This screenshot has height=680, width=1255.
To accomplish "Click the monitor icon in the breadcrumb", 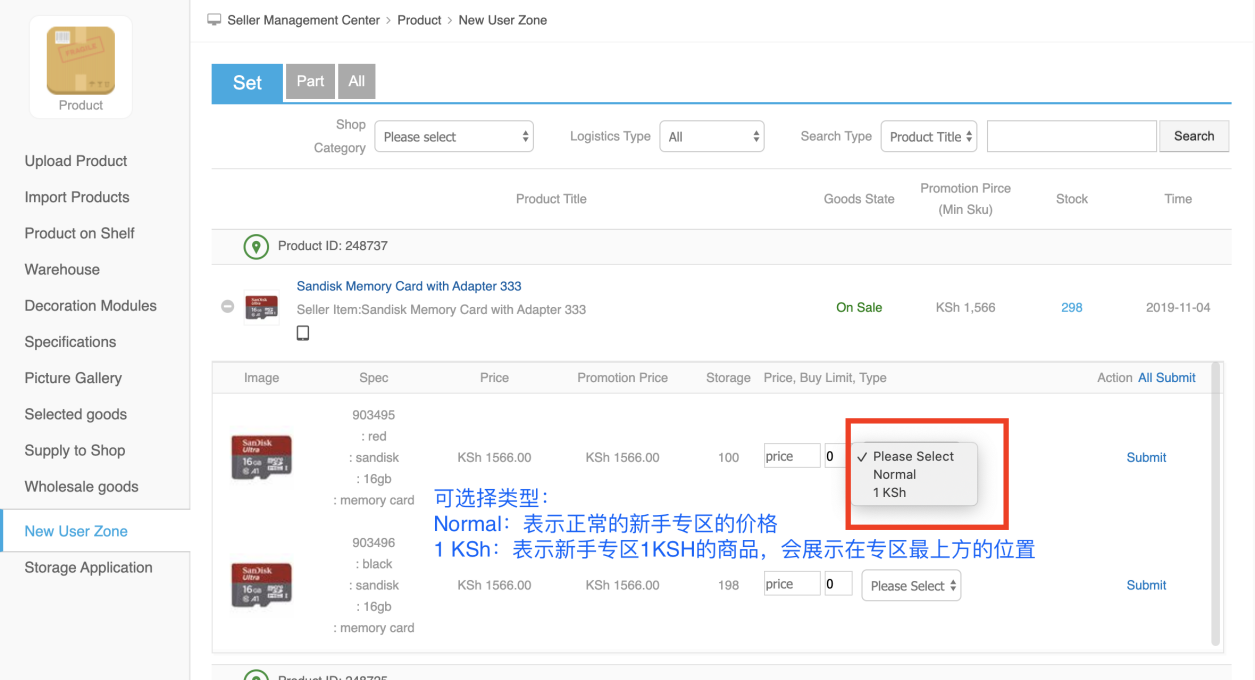I will coord(214,20).
